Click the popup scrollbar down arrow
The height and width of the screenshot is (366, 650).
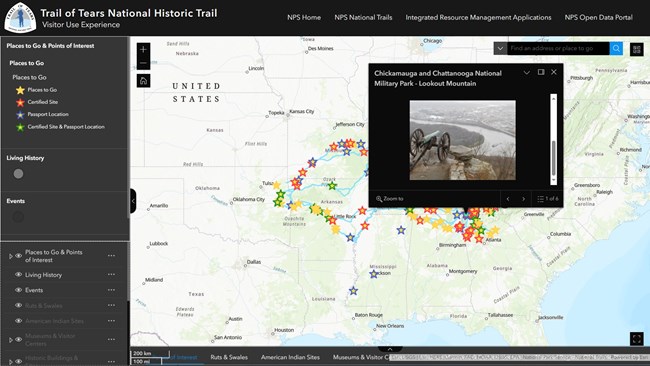pos(553,181)
